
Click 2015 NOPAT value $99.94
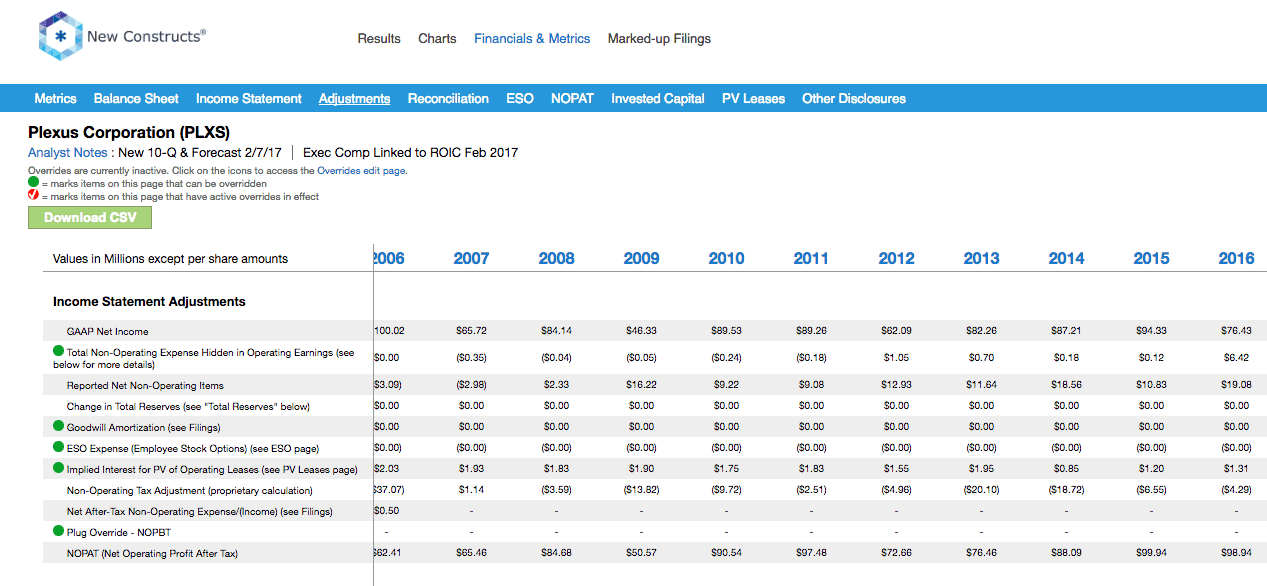[1151, 553]
